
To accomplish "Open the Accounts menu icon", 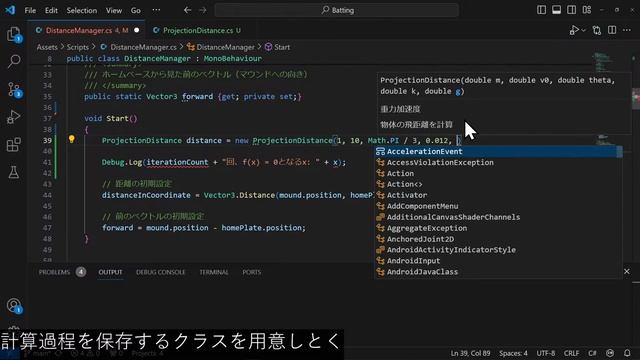I will point(14,305).
